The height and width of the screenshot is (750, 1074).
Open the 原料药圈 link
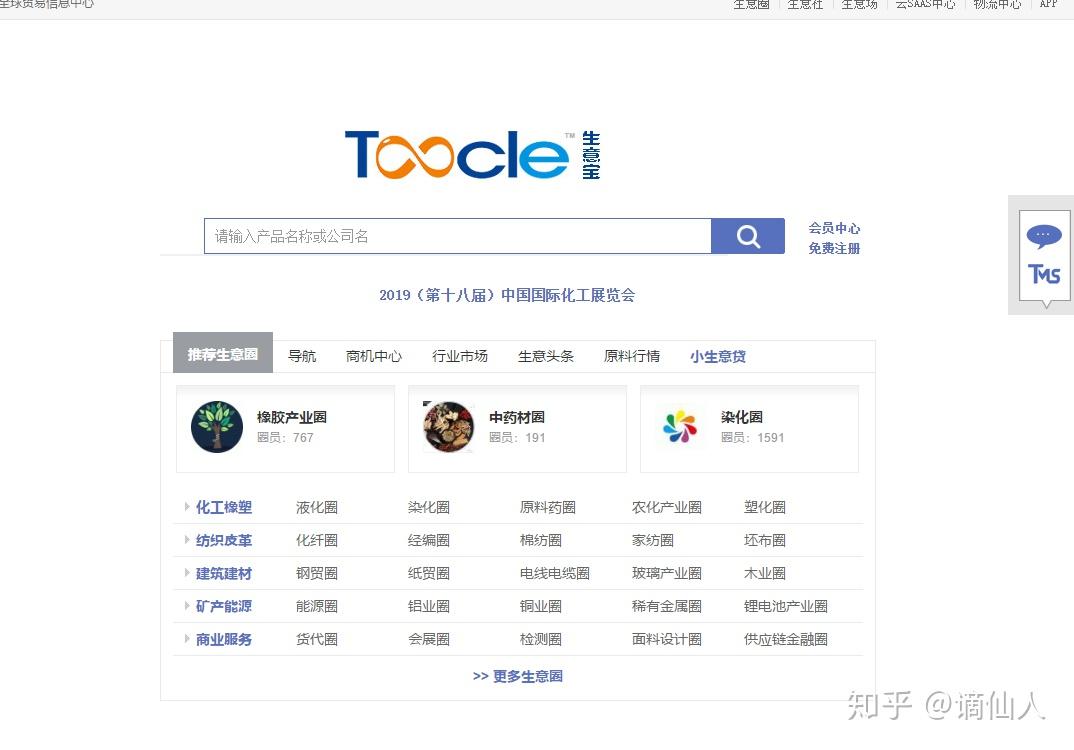click(548, 508)
